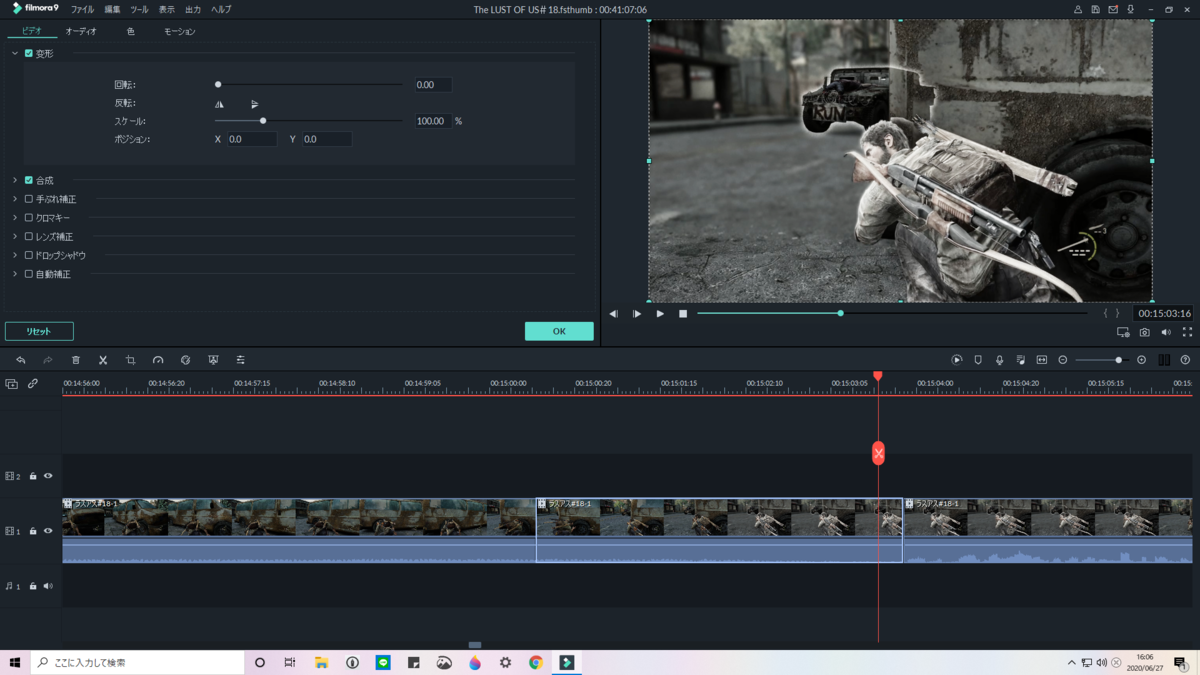Add a new track with the add-track icon
This screenshot has width=1200, height=675.
[x=11, y=384]
